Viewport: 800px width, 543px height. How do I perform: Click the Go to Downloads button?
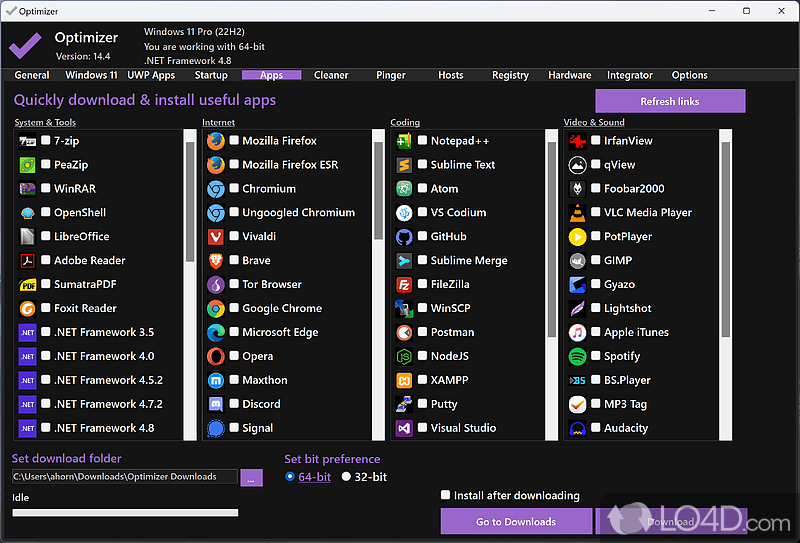tap(516, 521)
